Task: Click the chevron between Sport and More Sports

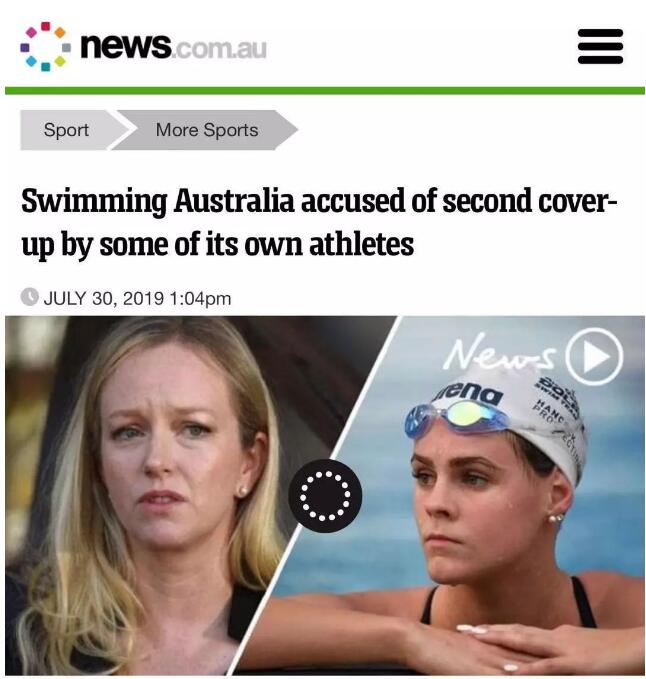Action: coord(121,130)
